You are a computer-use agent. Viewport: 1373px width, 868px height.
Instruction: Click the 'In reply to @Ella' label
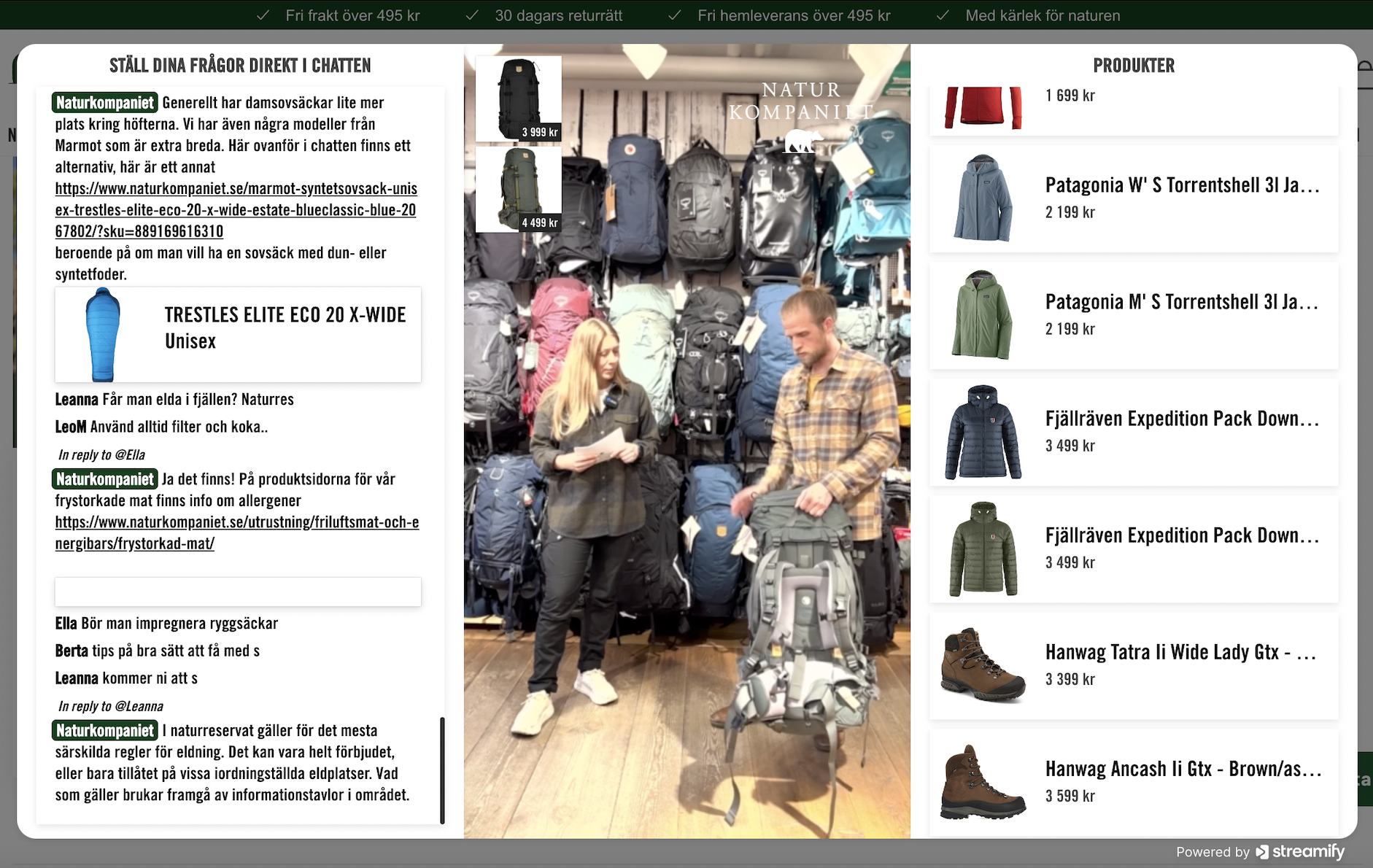101,454
